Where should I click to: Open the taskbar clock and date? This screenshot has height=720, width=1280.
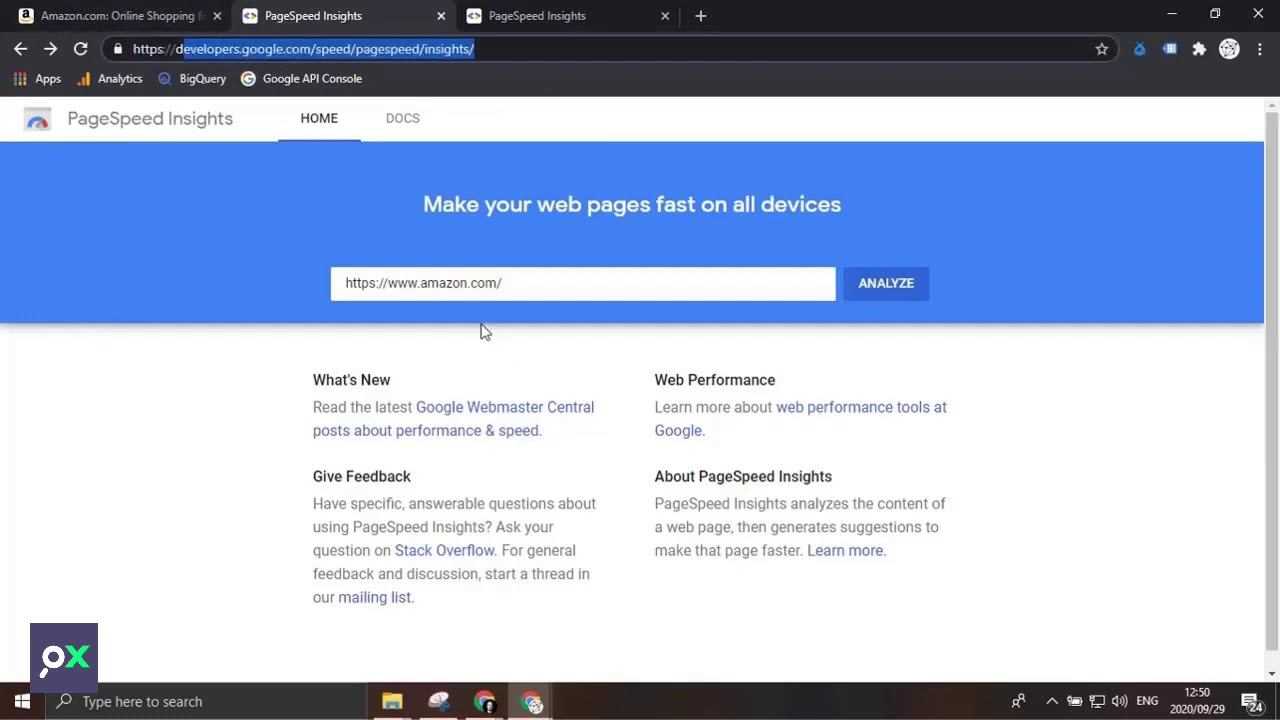pos(1197,701)
